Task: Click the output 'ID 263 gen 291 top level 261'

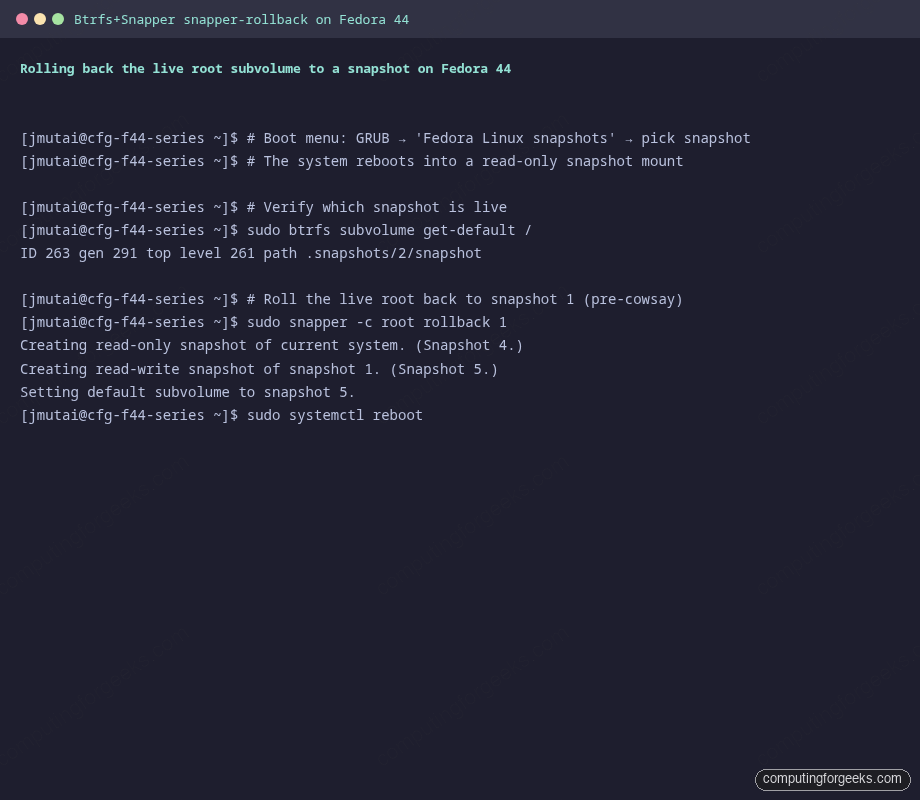Action: 251,254
